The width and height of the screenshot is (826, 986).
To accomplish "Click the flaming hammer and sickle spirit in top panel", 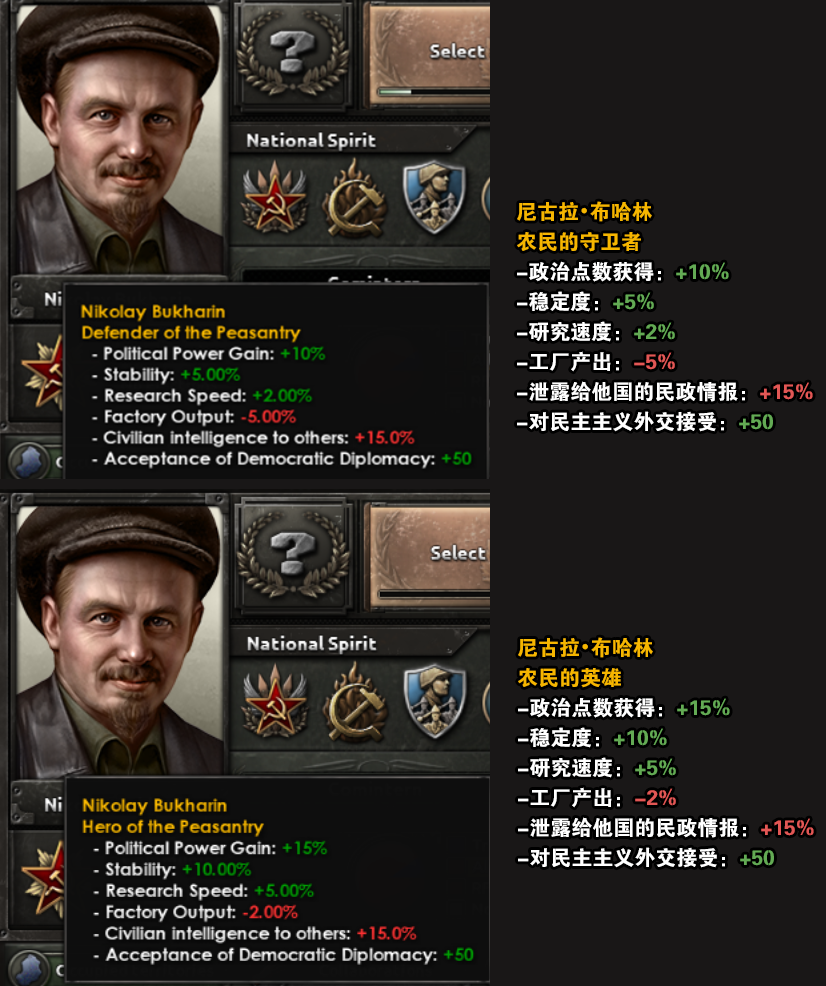I will [354, 197].
